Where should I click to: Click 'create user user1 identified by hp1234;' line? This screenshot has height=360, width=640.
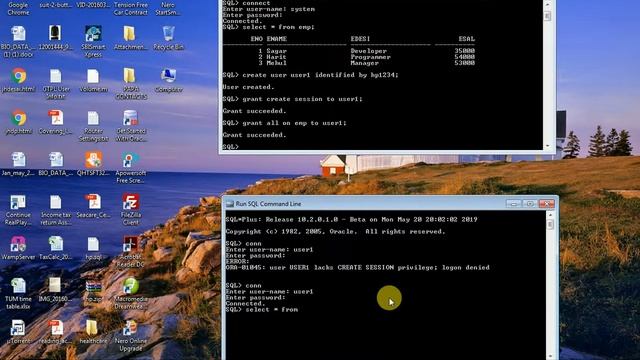pos(310,75)
